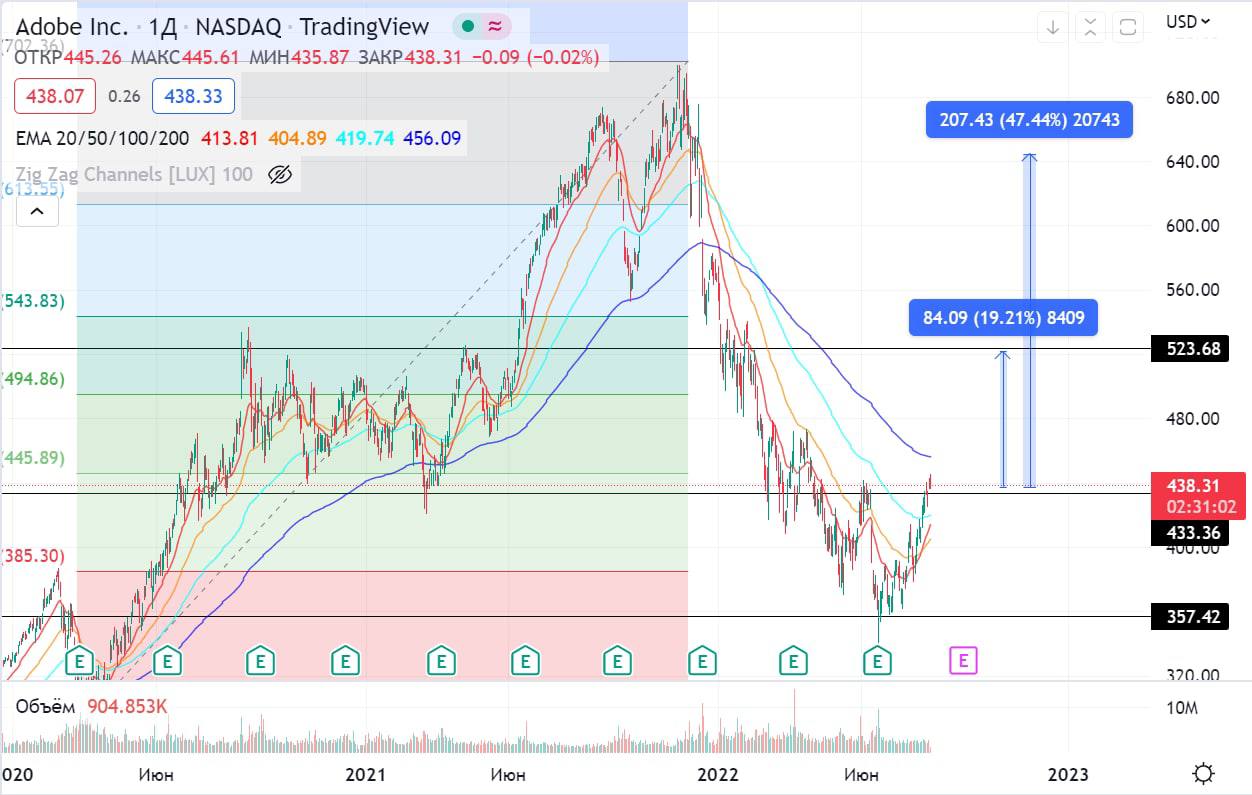Click the collapse-pane arrows icon

pyautogui.click(x=1091, y=27)
